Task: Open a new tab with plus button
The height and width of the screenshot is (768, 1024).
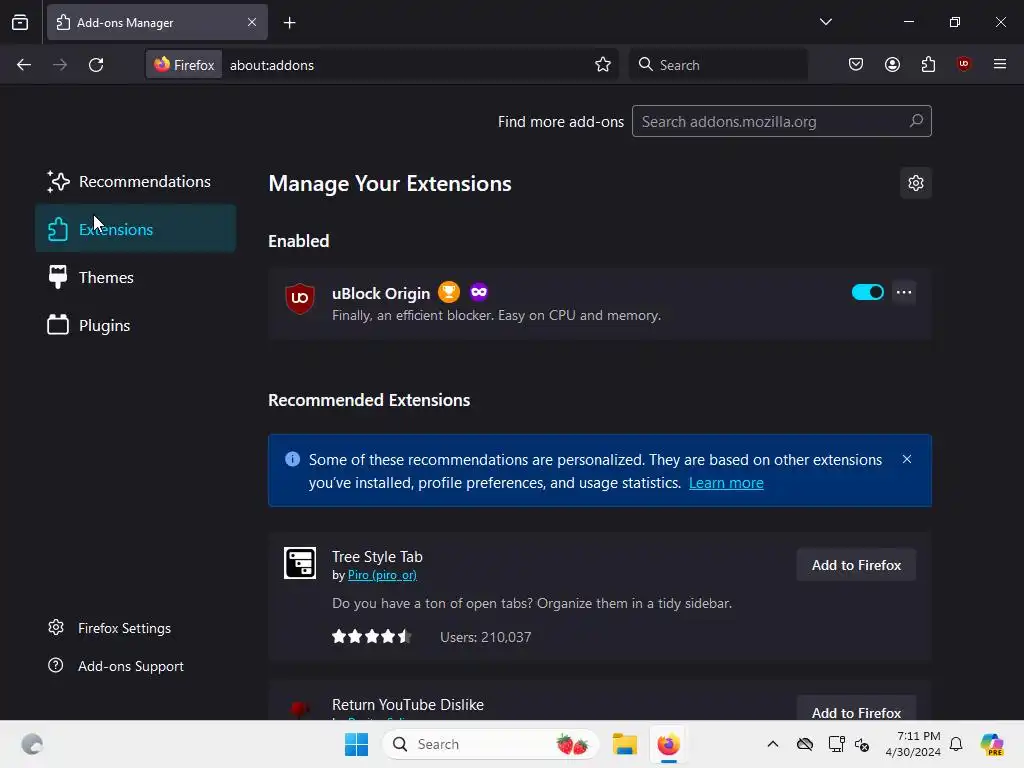Action: [x=289, y=23]
